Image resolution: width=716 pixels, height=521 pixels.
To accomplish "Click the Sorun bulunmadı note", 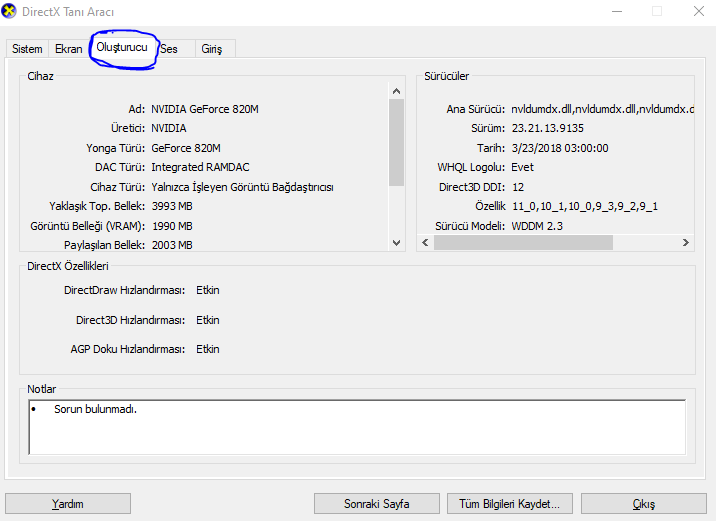I will click(95, 409).
